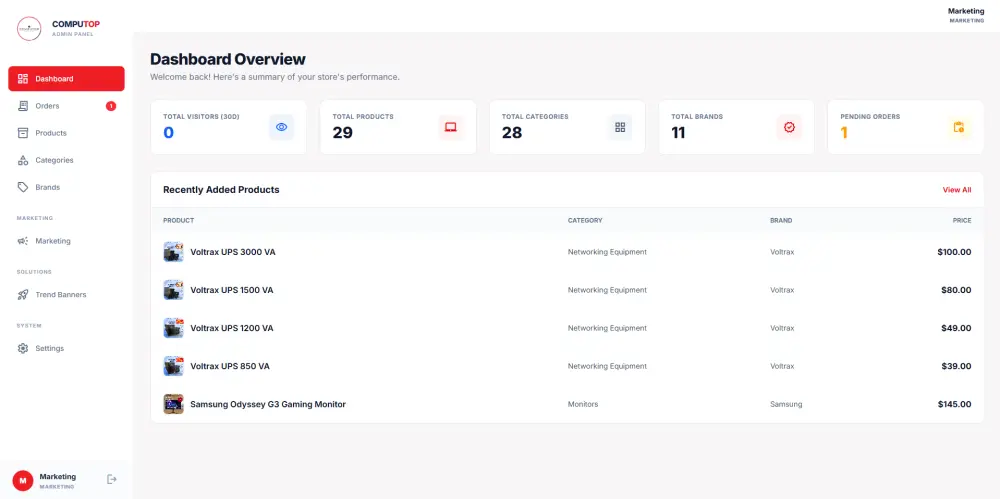Viewport: 1000px width, 499px height.
Task: Go to Products in the sidebar
Action: coord(66,133)
